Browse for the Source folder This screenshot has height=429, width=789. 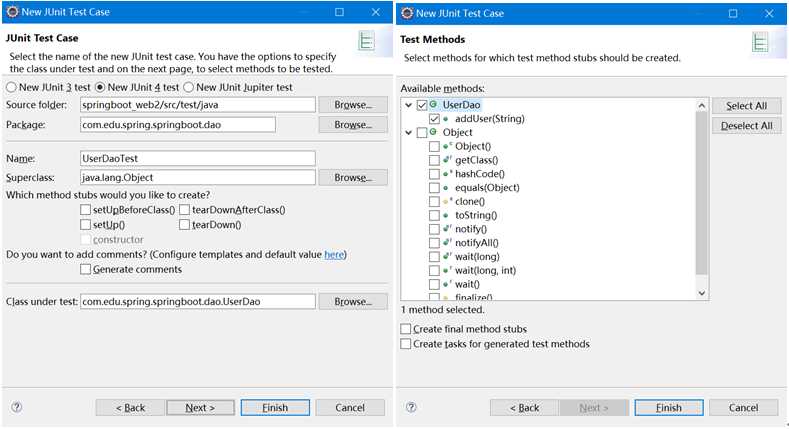(x=353, y=105)
